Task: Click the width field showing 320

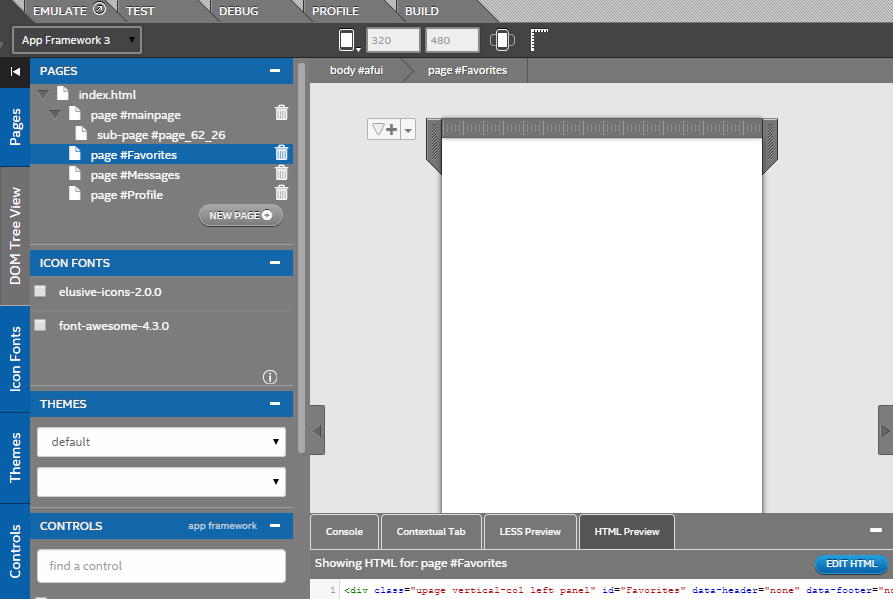Action: click(x=393, y=40)
